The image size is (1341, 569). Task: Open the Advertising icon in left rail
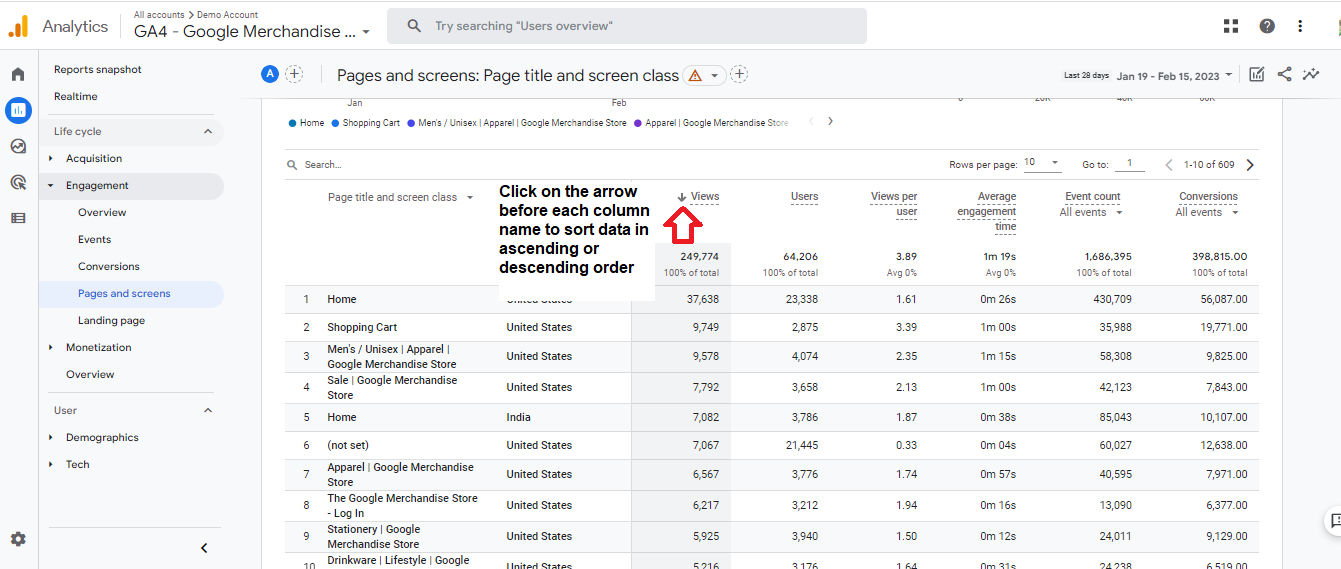tap(18, 182)
